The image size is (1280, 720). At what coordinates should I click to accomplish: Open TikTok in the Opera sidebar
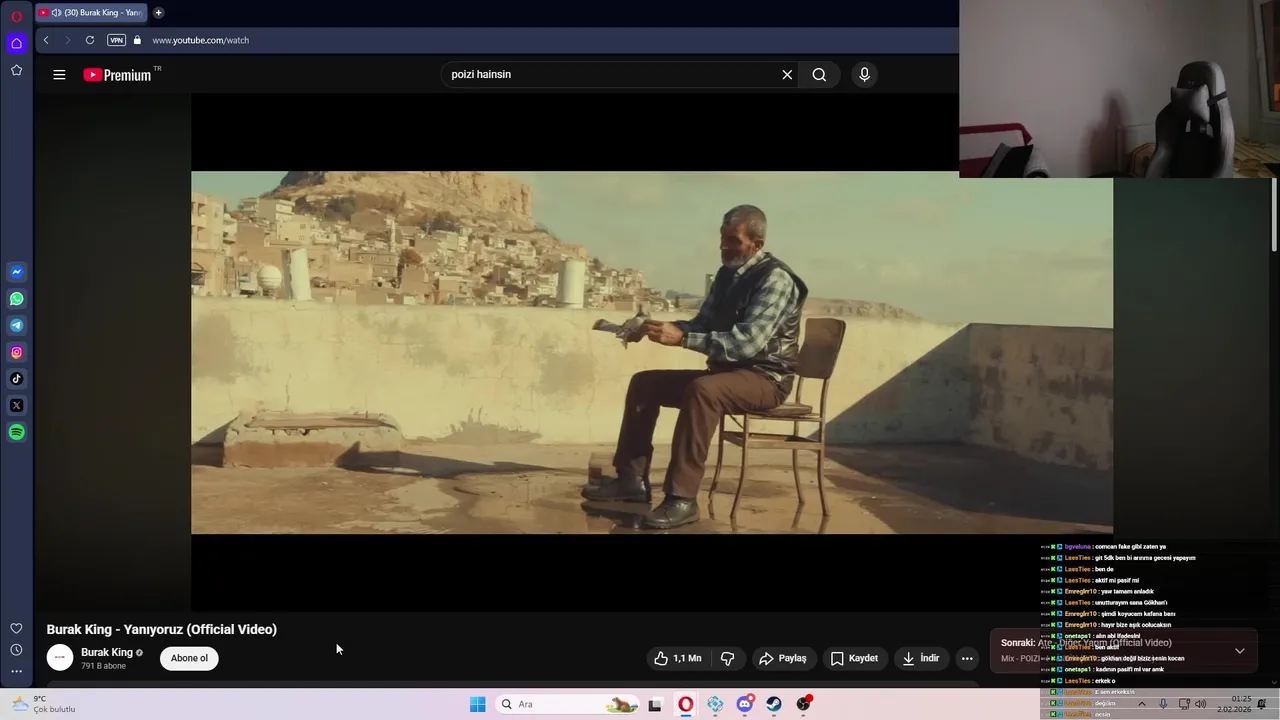pyautogui.click(x=16, y=379)
